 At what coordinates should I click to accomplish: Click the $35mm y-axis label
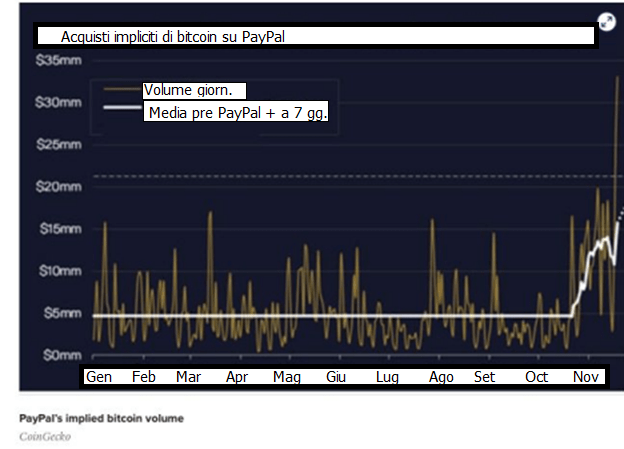pyautogui.click(x=58, y=61)
